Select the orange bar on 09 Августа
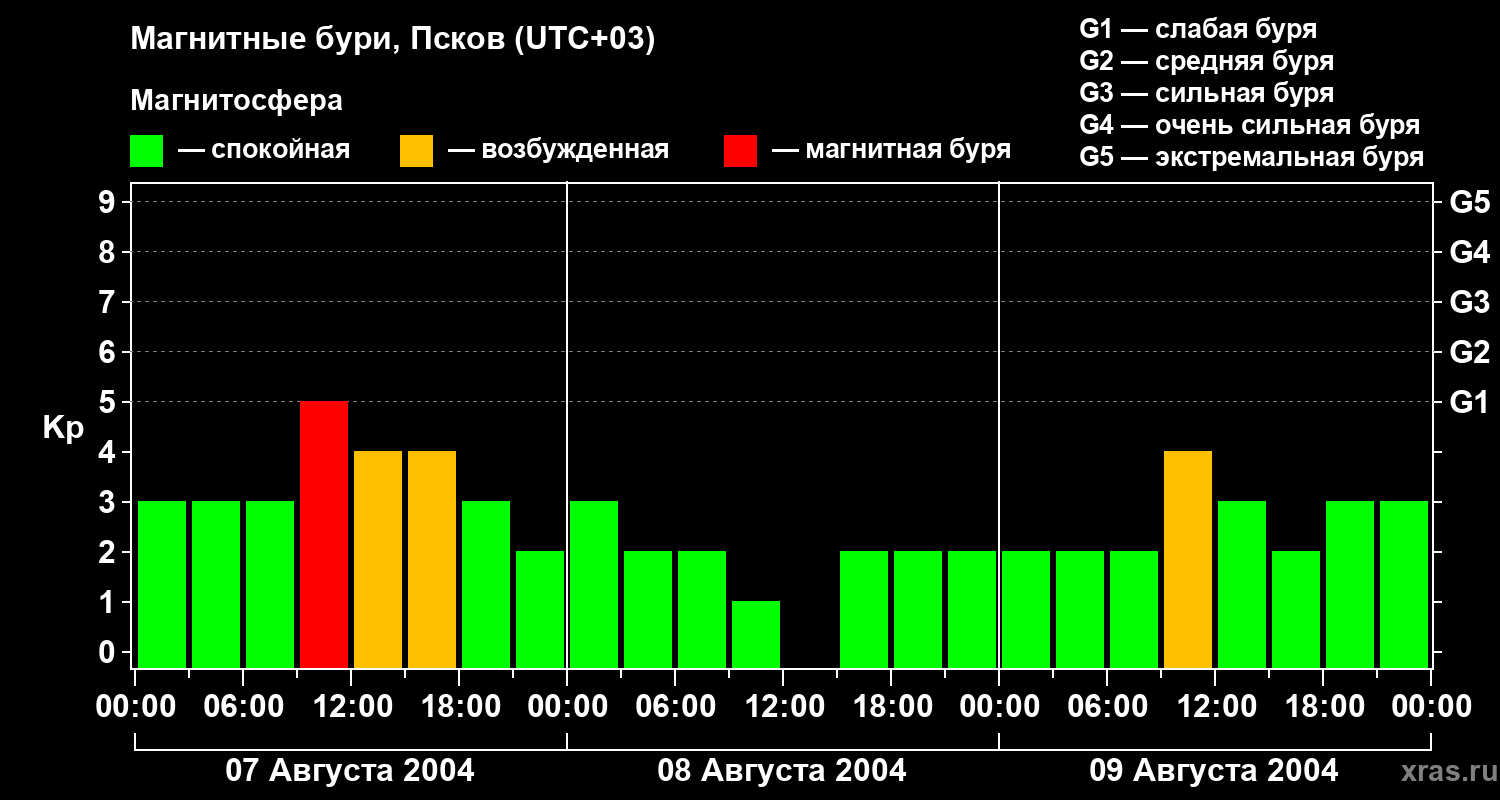Screen dimensions: 1500x800 (1188, 559)
